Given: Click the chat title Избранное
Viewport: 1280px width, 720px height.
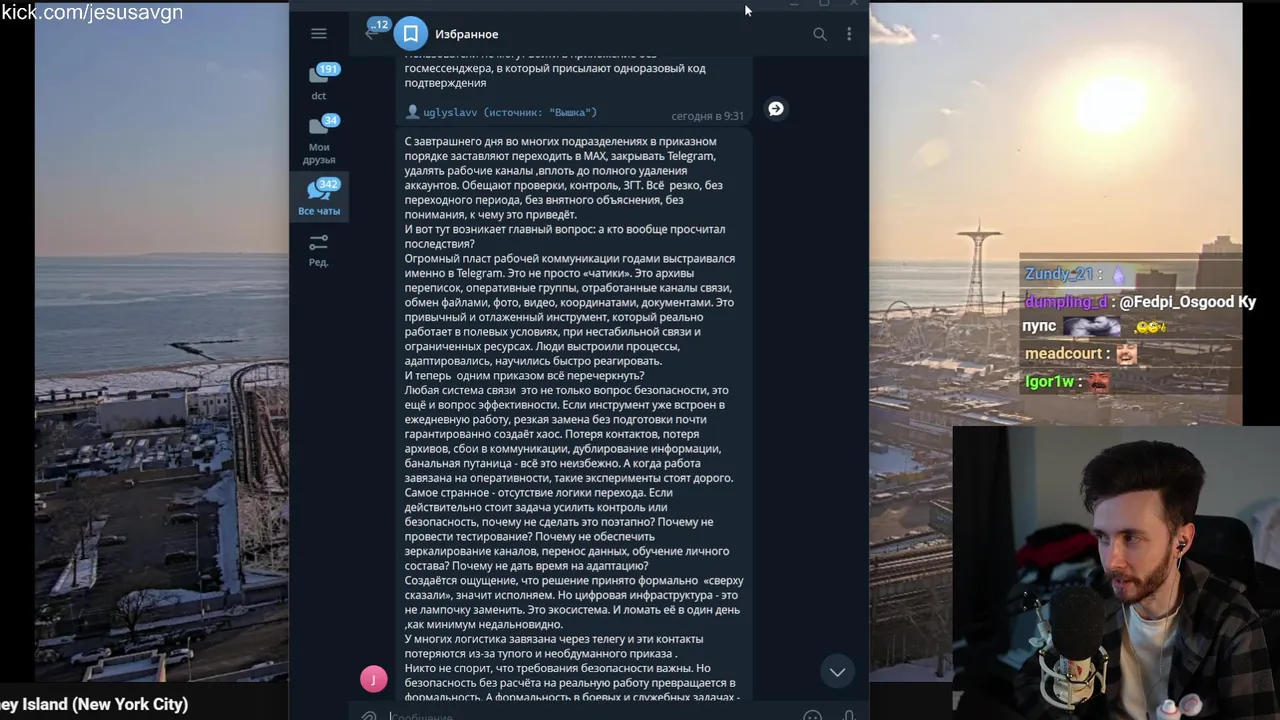Looking at the screenshot, I should click(x=466, y=34).
